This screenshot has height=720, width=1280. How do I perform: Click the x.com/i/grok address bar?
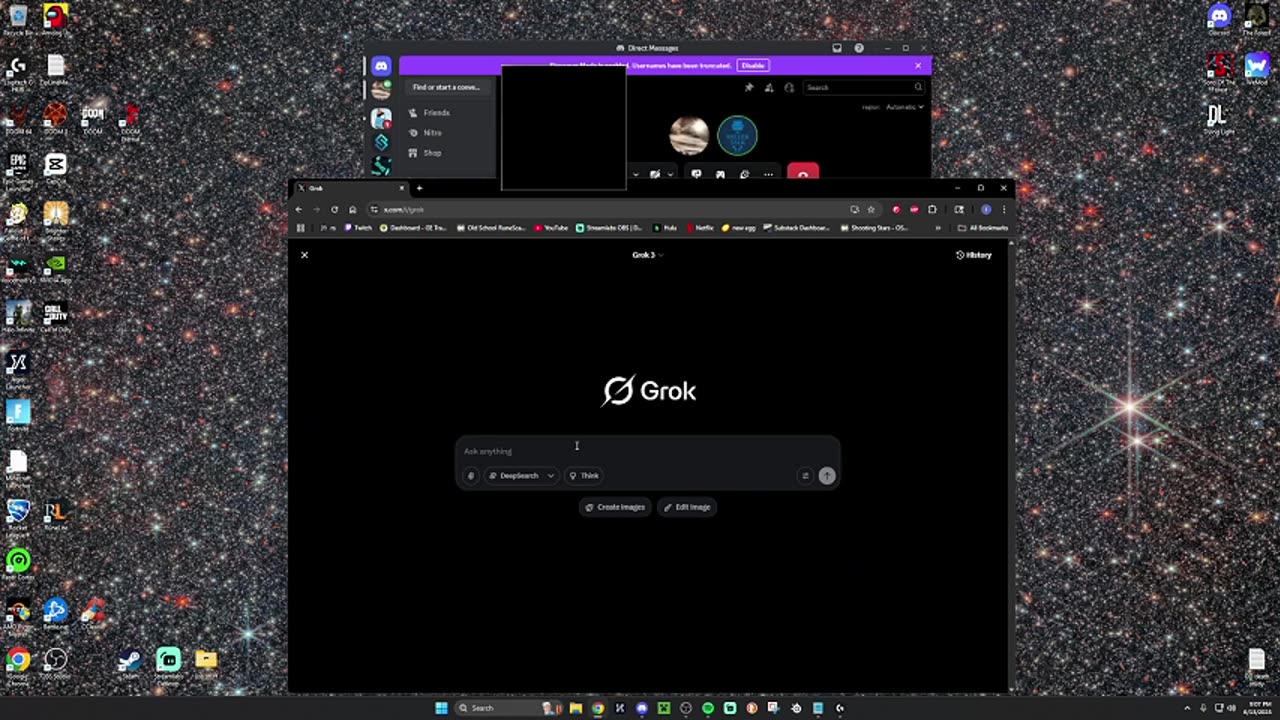[x=610, y=210]
